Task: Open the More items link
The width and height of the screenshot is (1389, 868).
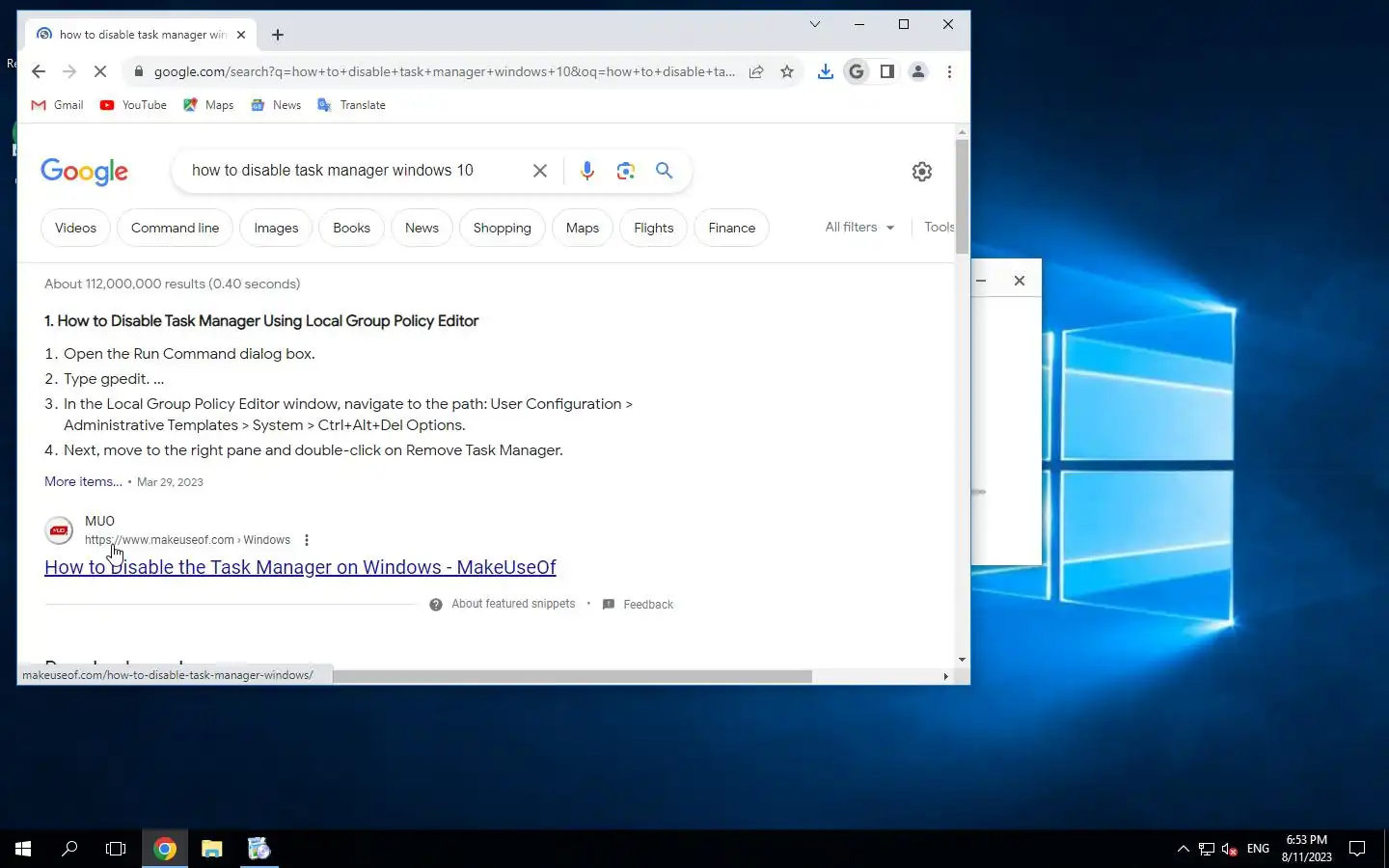Action: pos(83,481)
